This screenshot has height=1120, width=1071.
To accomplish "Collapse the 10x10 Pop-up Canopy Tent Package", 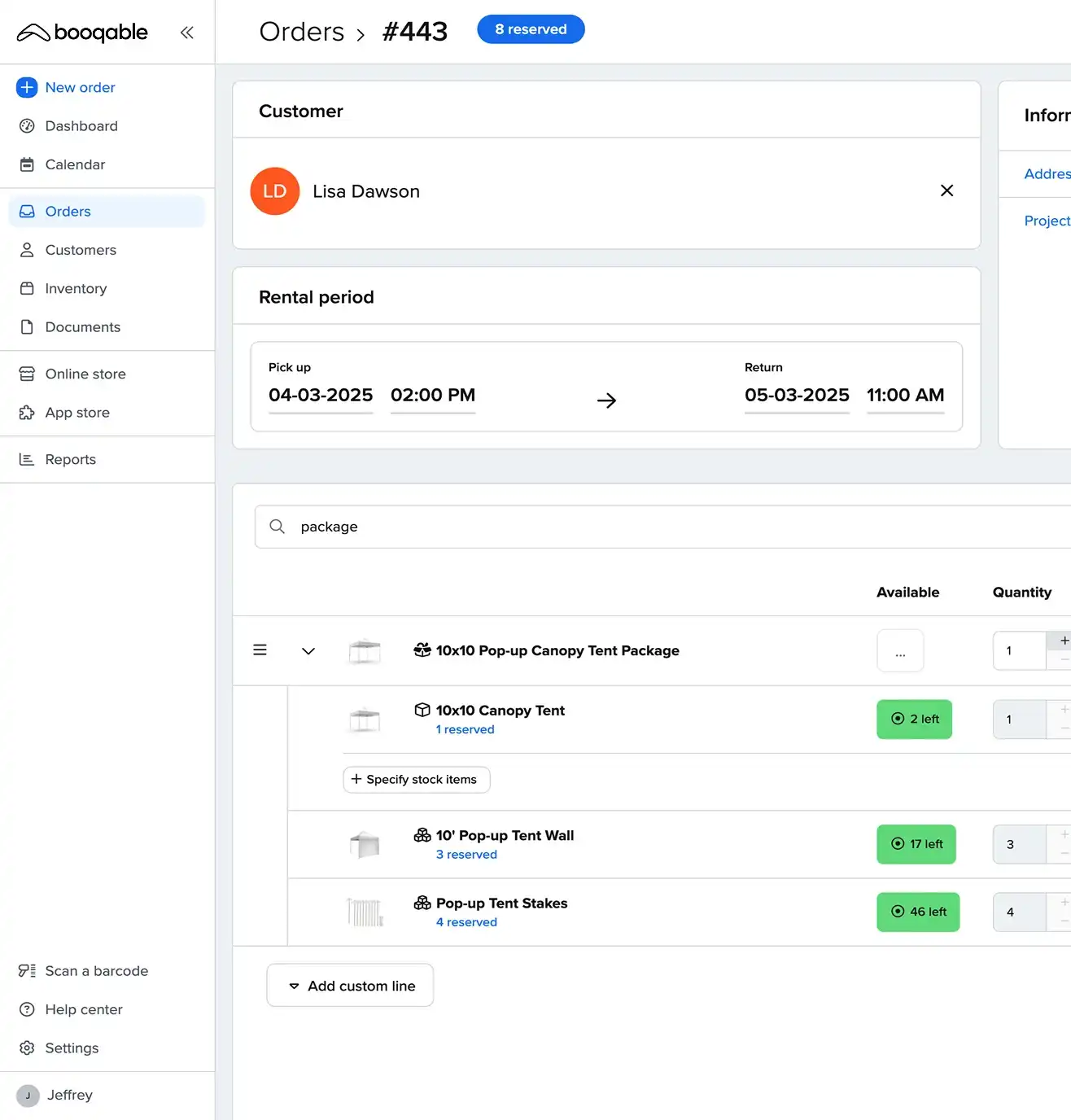I will tap(308, 650).
